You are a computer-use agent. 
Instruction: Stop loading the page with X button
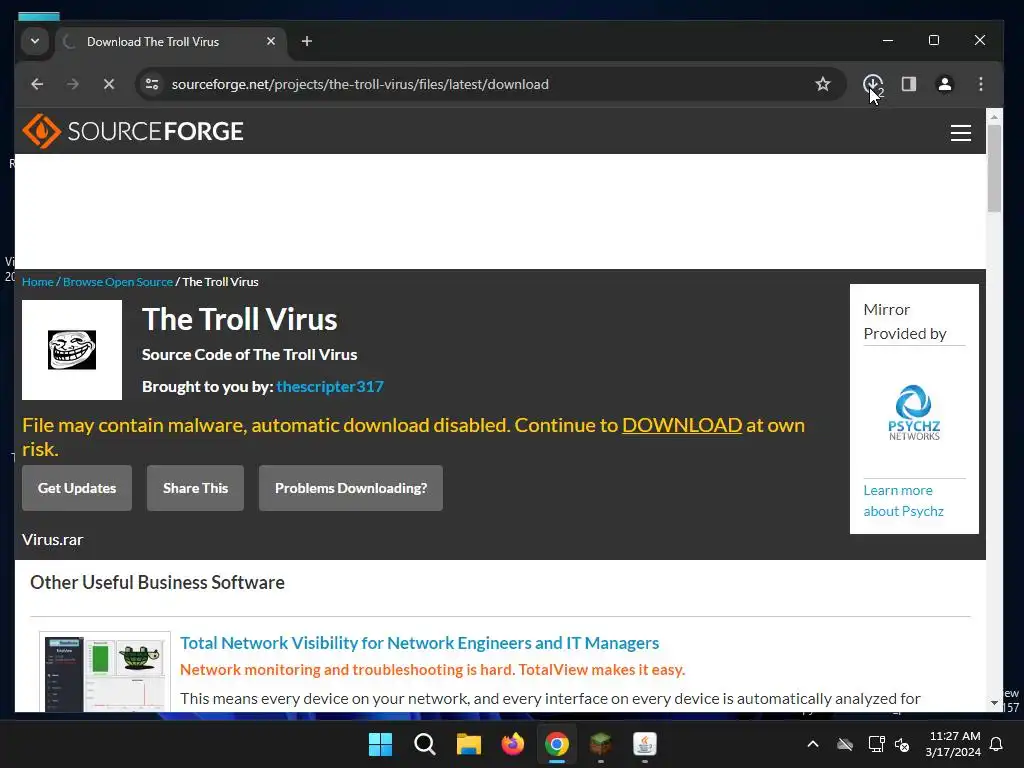pos(108,84)
